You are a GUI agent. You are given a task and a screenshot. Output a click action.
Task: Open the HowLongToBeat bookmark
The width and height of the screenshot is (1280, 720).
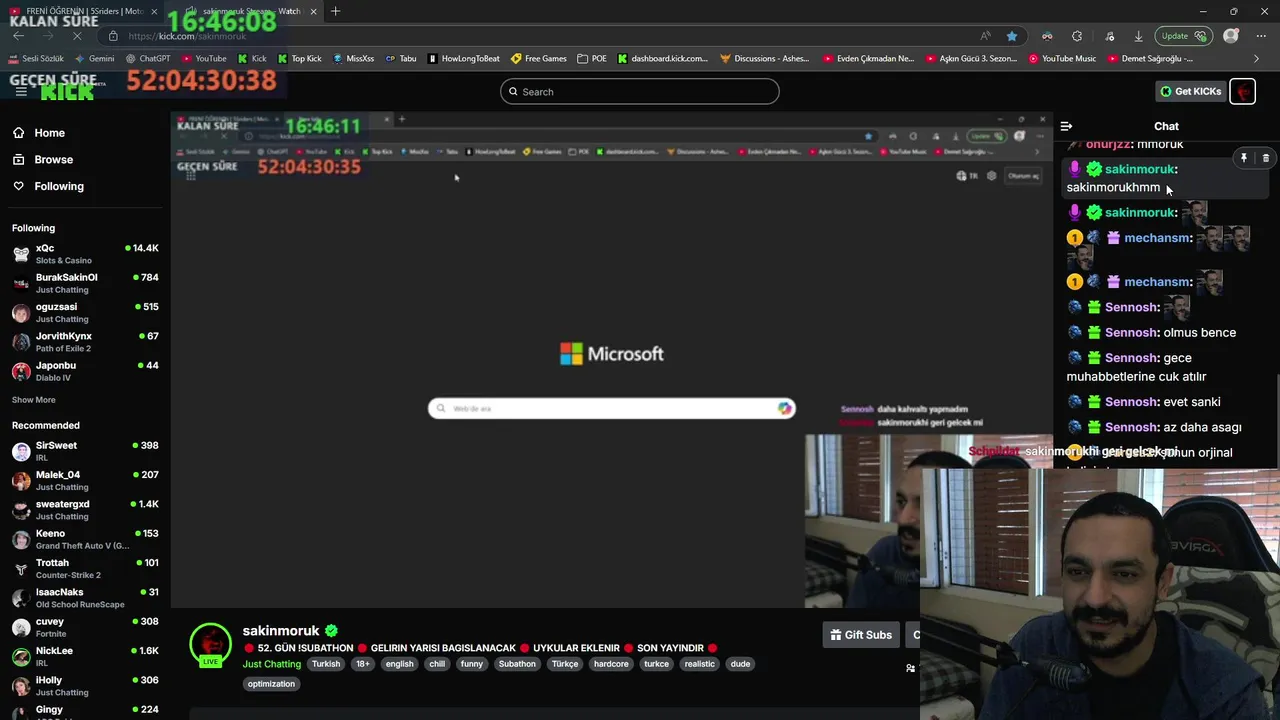point(463,58)
